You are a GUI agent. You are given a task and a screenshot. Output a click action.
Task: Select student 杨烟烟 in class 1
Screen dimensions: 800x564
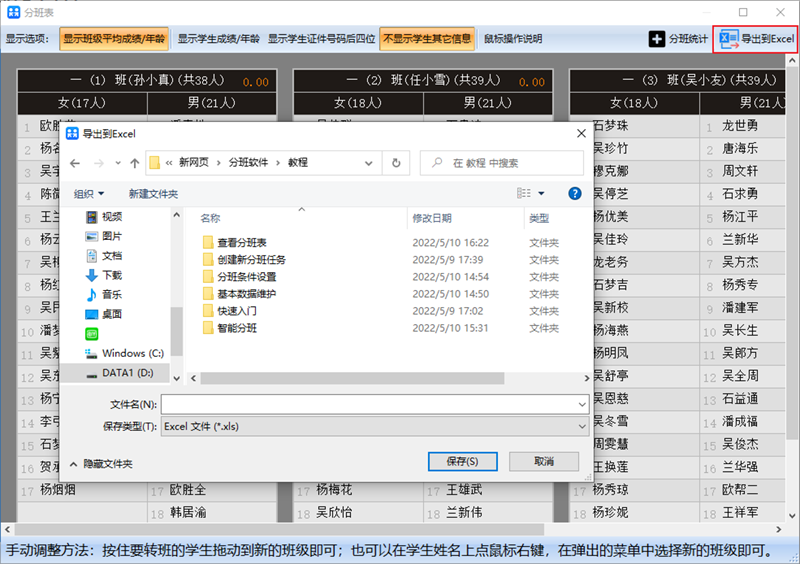tap(58, 490)
